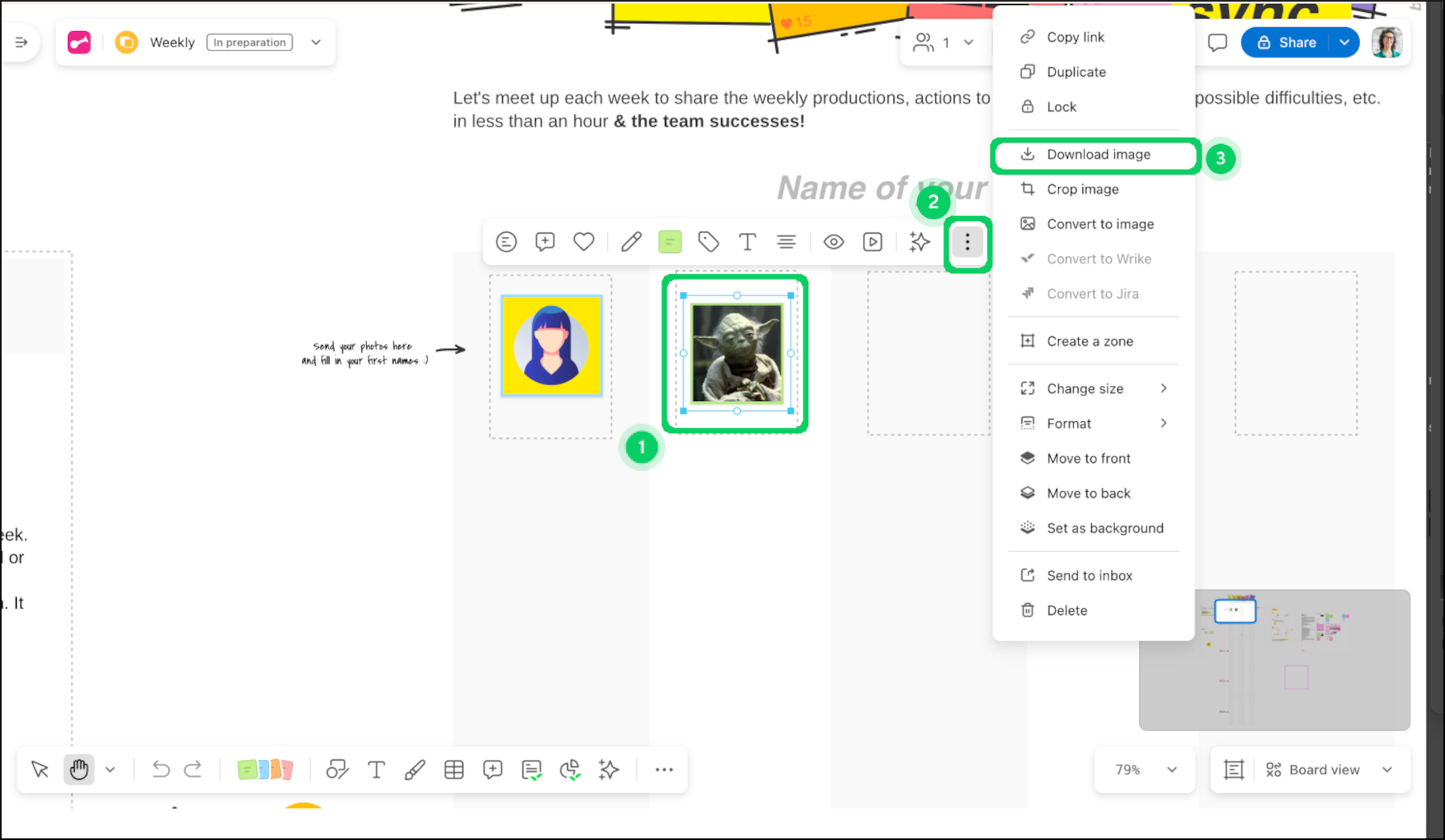Screen dimensions: 1445x840
Task: Click the undo arrow
Action: coord(161,770)
